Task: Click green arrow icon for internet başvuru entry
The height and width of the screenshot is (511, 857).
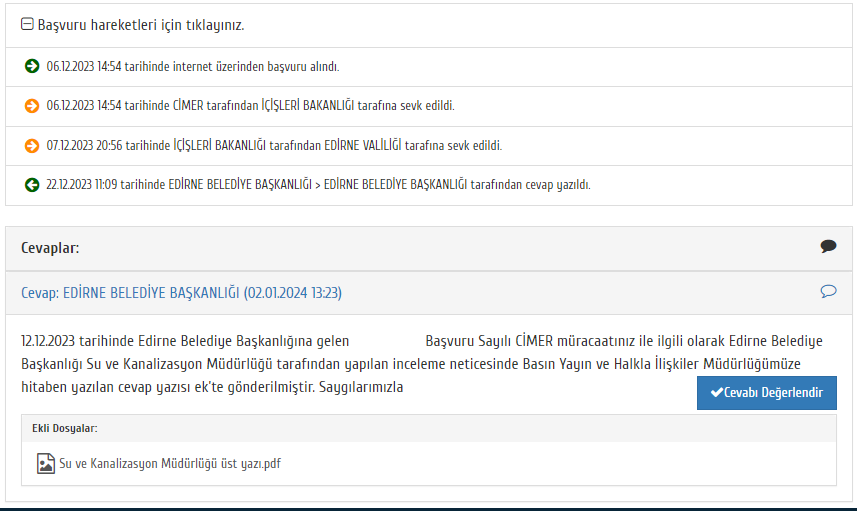Action: [32, 67]
